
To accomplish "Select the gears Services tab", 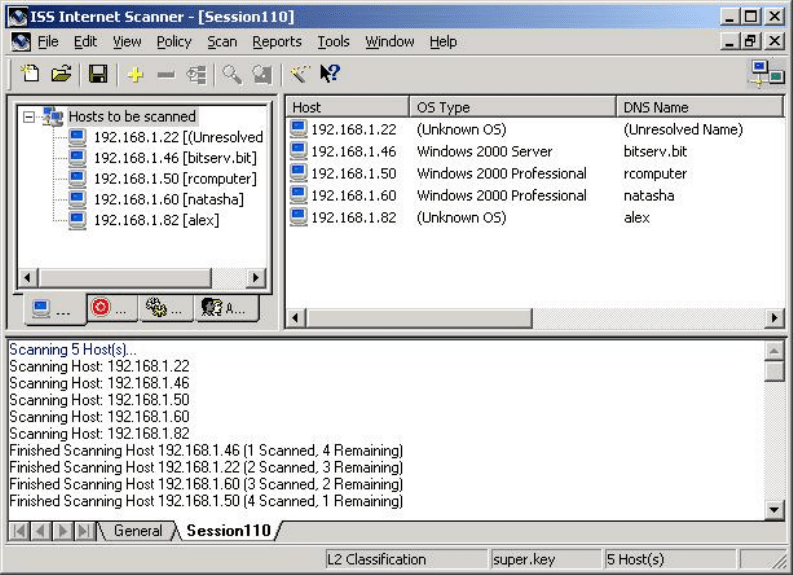I will [x=166, y=307].
